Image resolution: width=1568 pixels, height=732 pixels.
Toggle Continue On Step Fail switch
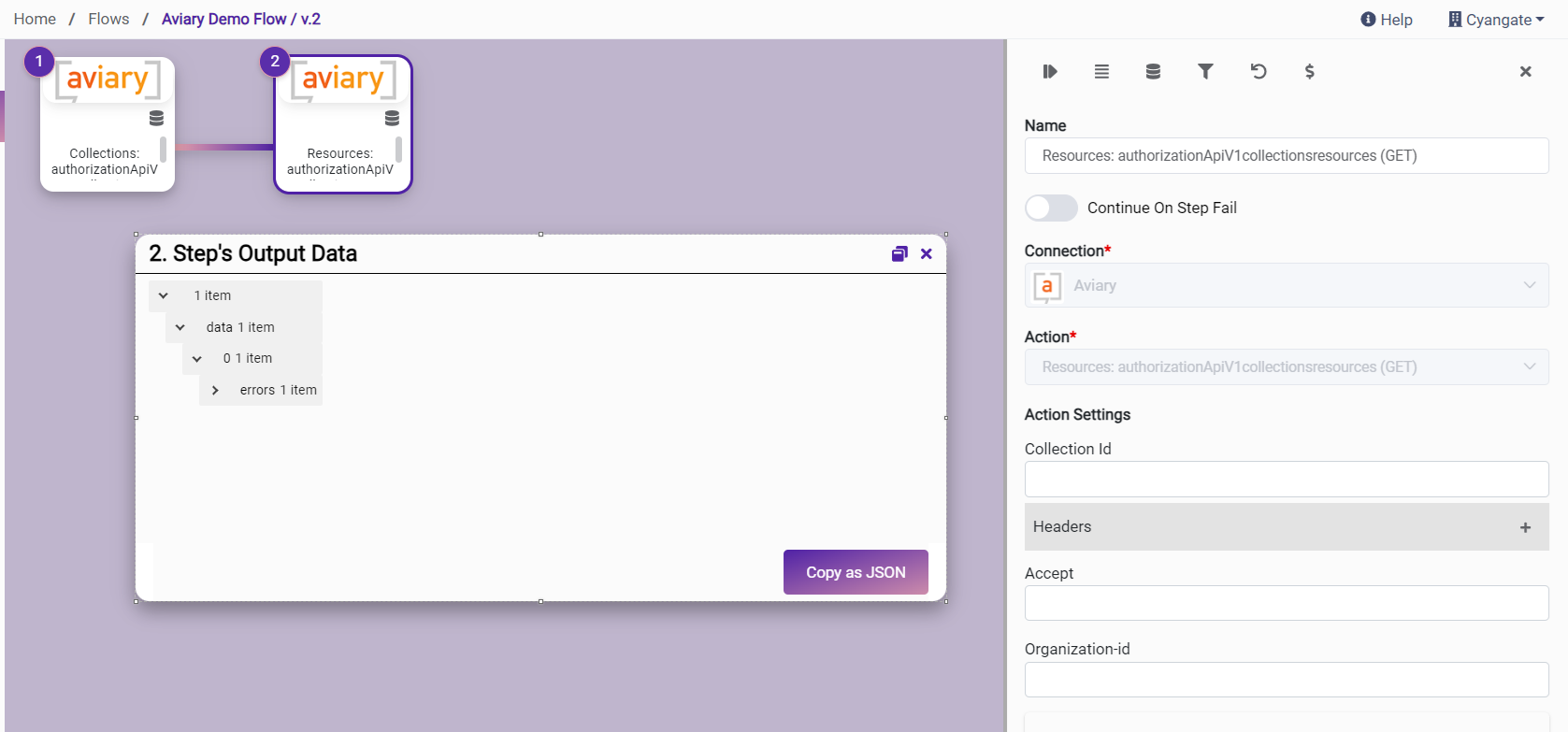click(1051, 208)
